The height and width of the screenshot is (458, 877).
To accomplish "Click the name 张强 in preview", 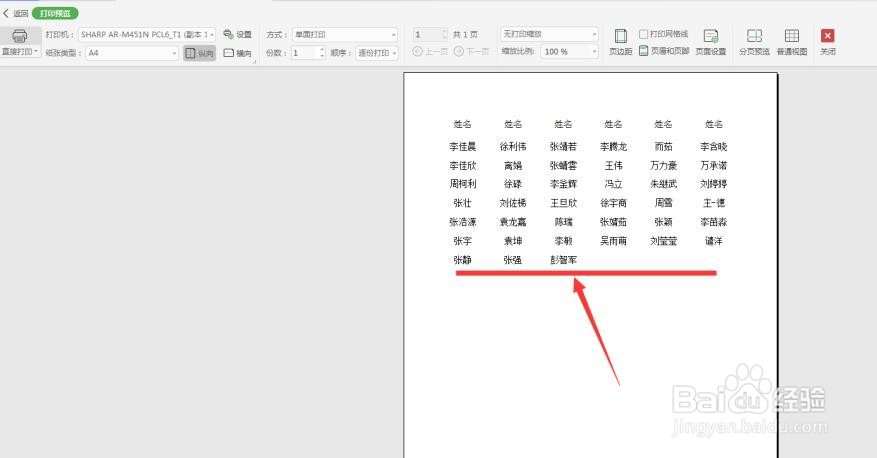I will (513, 260).
